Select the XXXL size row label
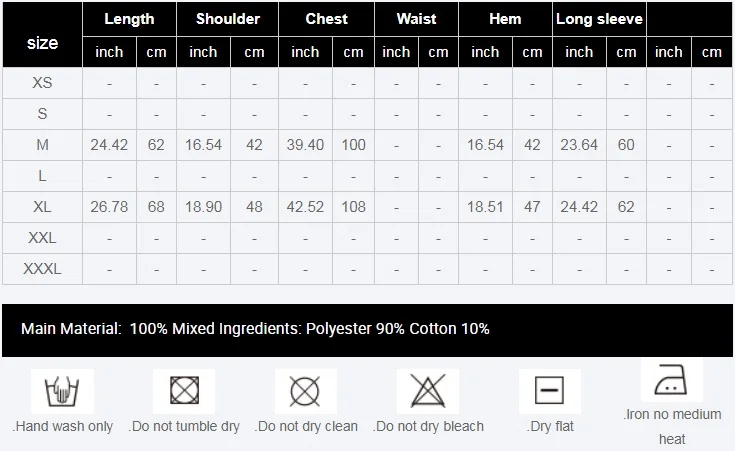Screen dimensions: 735x451 [42, 269]
